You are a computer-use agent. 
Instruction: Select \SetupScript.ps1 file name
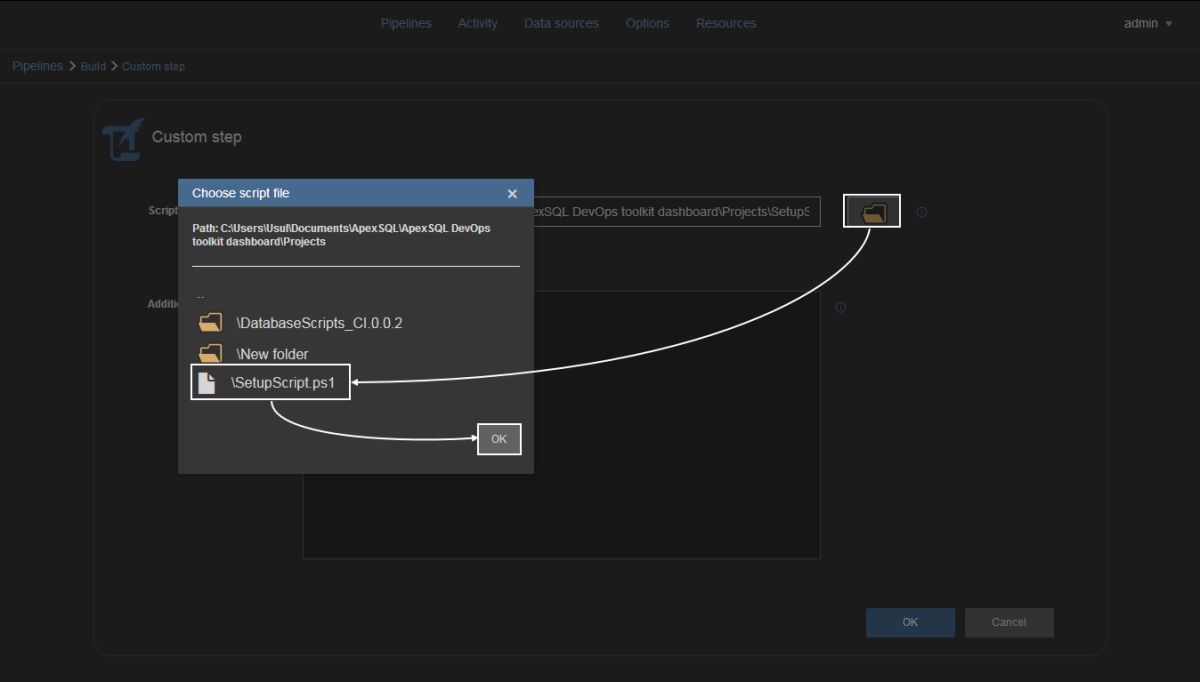(x=284, y=382)
